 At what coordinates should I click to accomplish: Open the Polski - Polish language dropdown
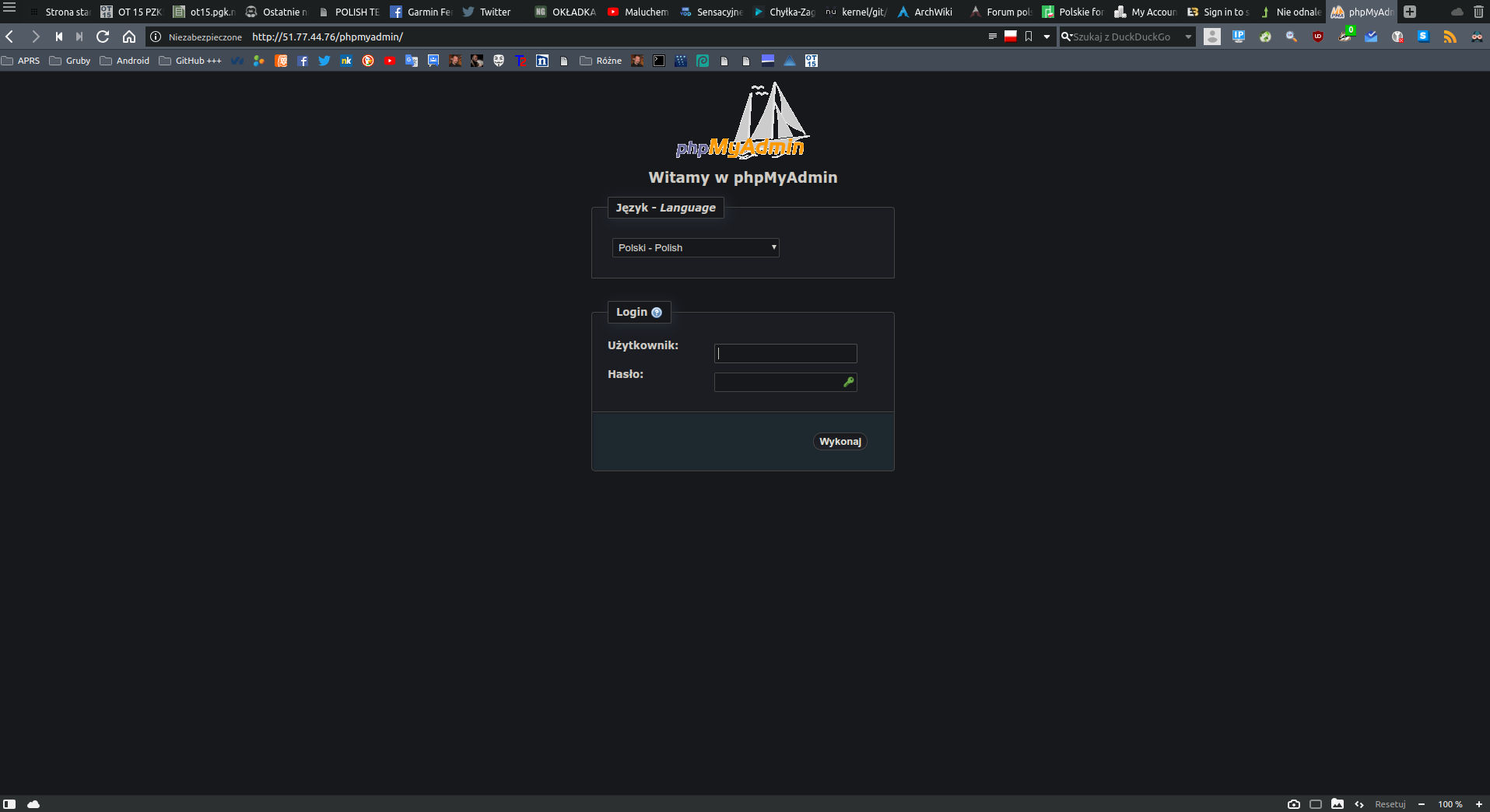point(696,247)
